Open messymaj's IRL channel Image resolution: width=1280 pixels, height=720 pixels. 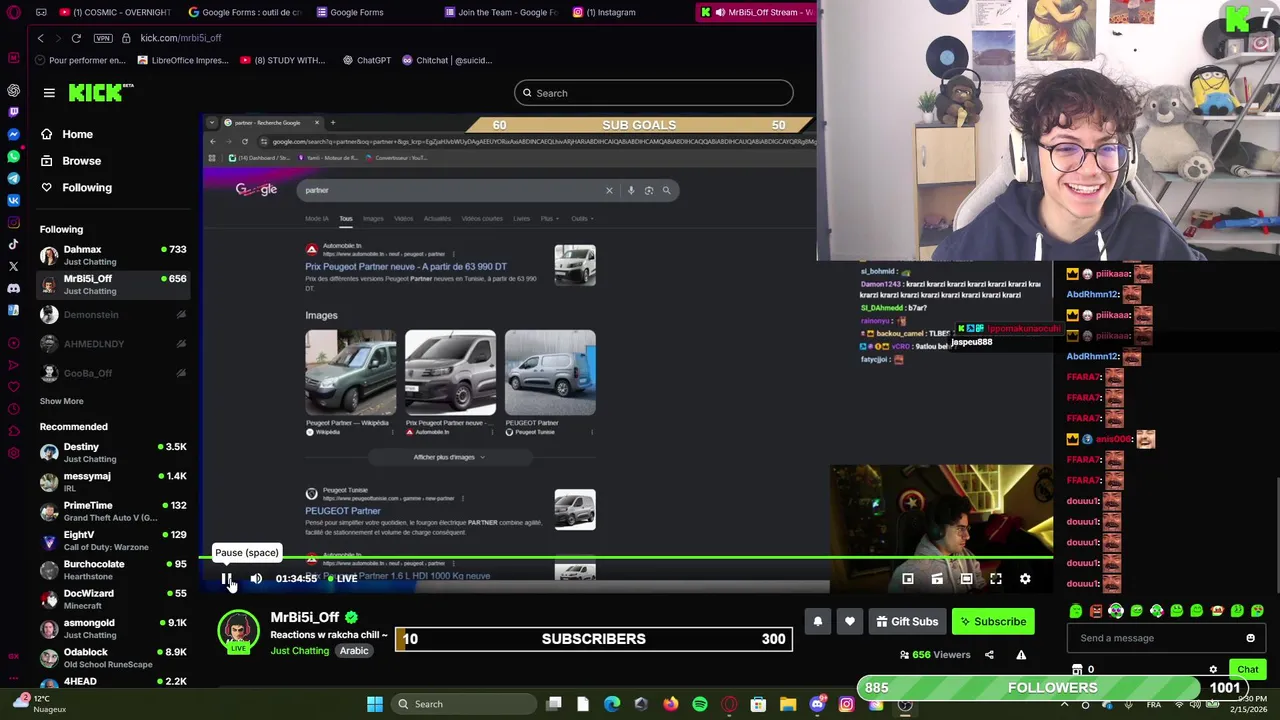(113, 482)
